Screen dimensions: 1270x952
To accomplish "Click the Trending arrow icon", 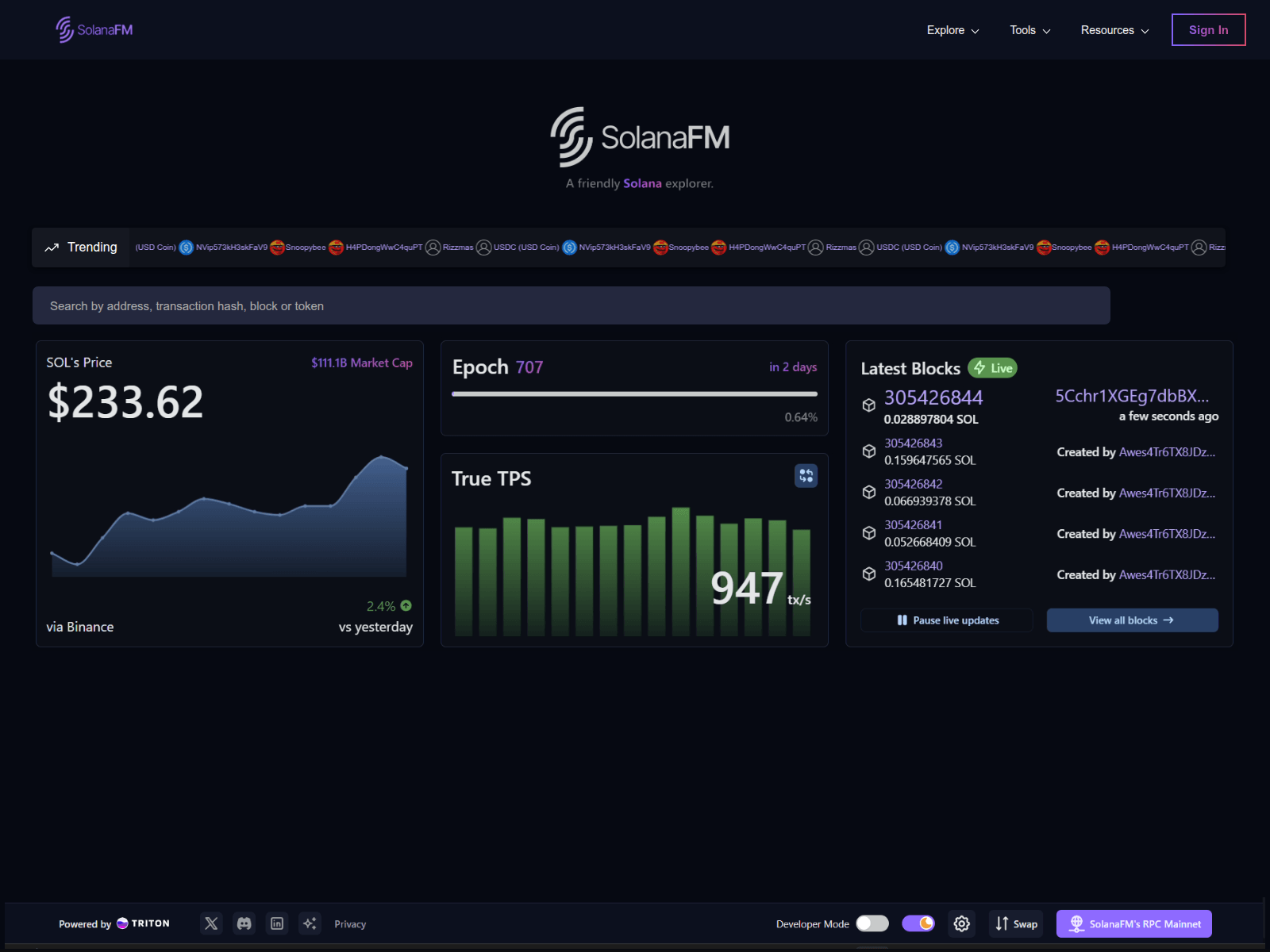I will click(52, 248).
